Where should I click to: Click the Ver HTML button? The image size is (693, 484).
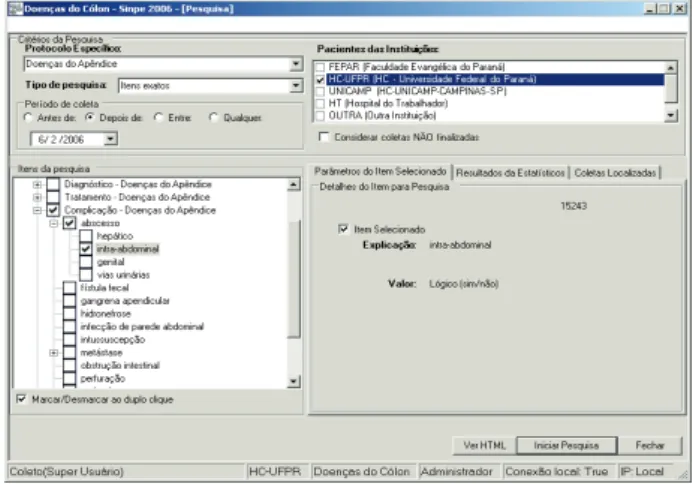pyautogui.click(x=484, y=446)
